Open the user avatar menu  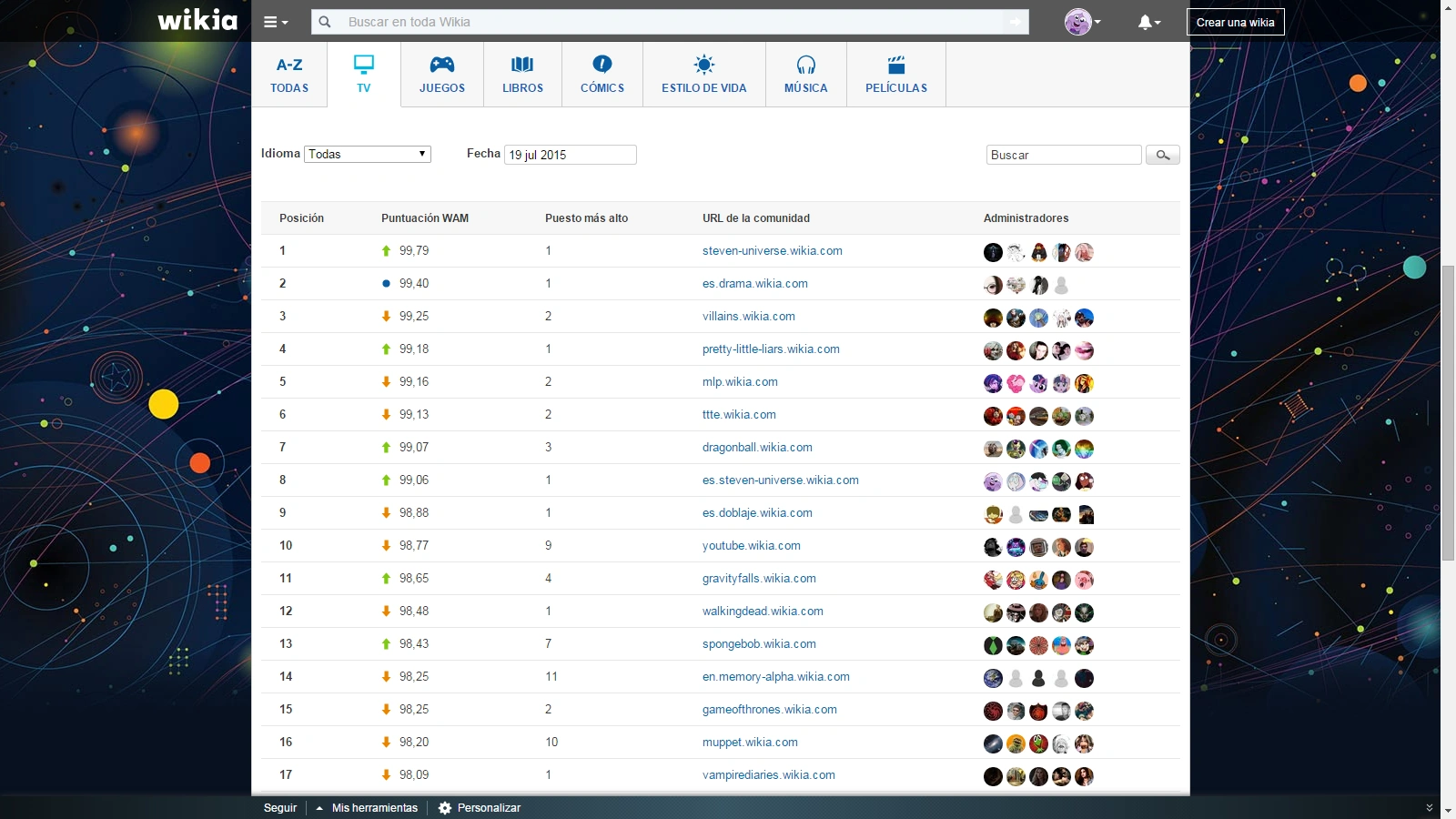[1081, 22]
